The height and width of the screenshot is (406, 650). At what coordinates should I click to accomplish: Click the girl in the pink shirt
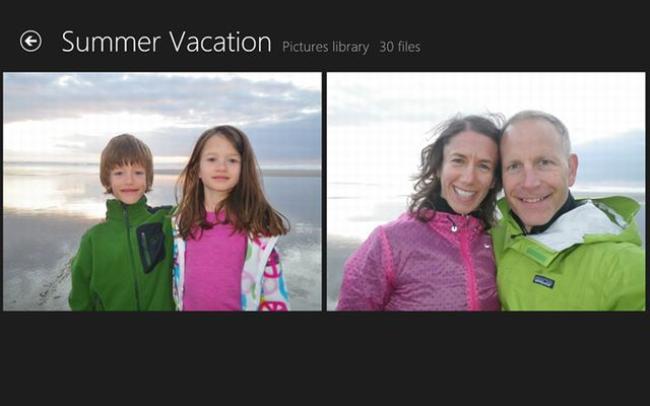(x=226, y=220)
